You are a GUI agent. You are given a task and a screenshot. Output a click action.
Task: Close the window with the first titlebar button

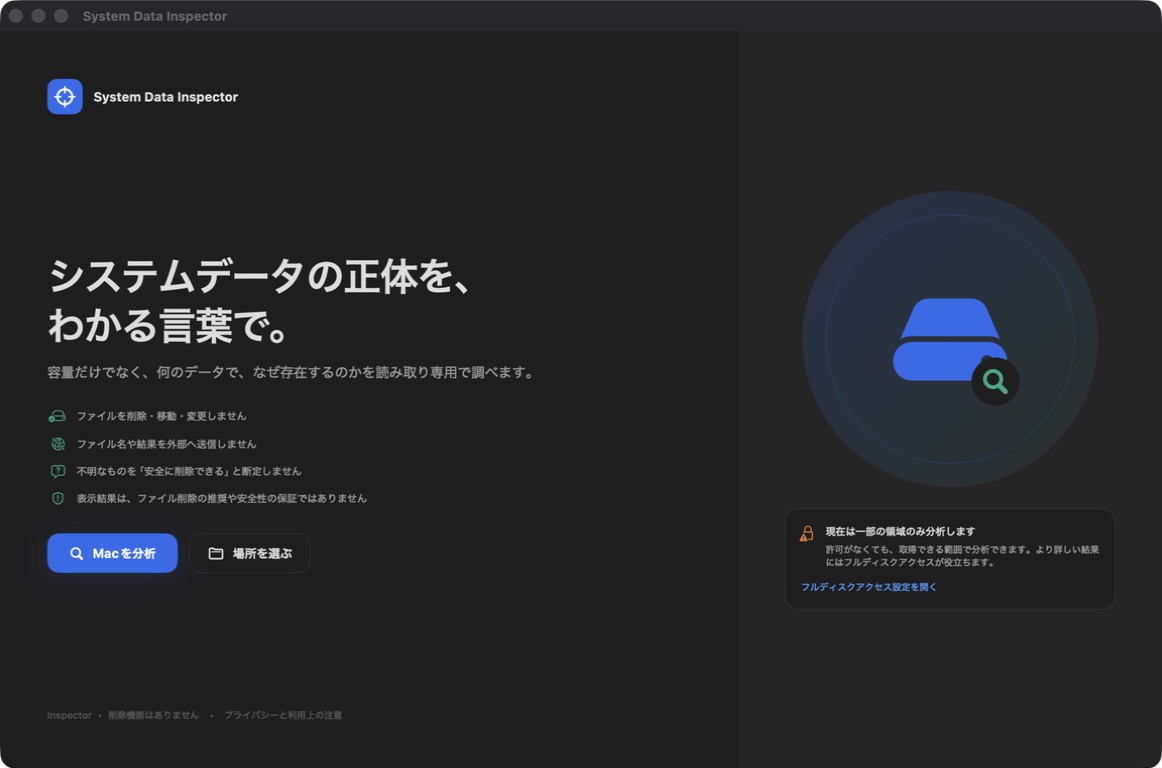click(16, 16)
